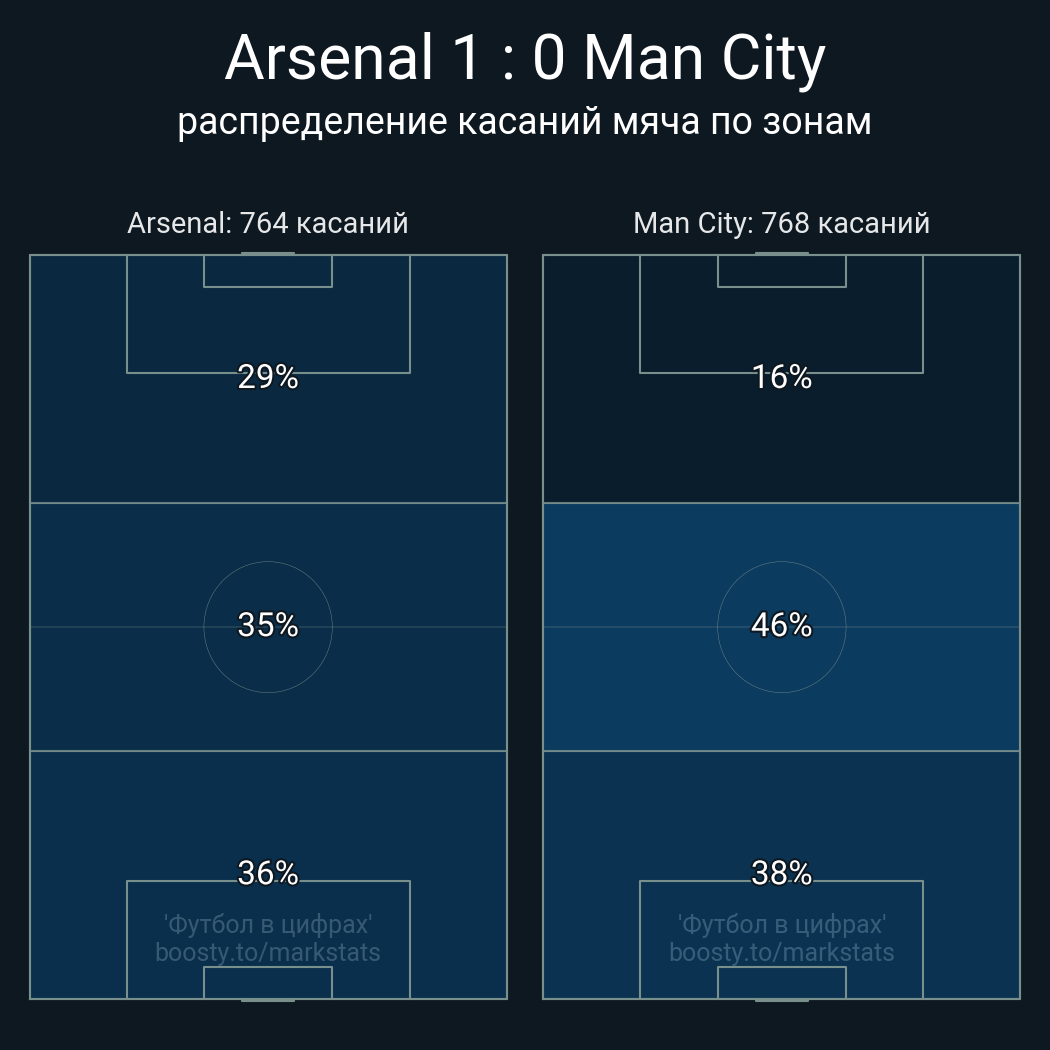Click Man City's 38% defensive zone value
Image resolution: width=1050 pixels, height=1050 pixels.
point(781,873)
